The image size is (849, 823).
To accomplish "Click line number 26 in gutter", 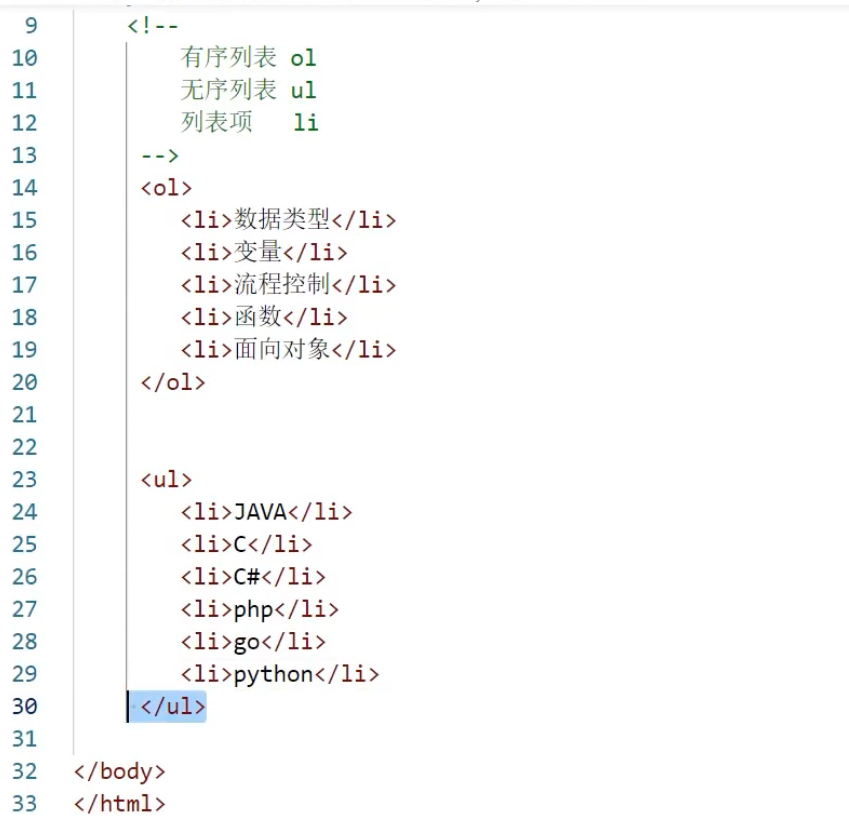I will pos(25,577).
